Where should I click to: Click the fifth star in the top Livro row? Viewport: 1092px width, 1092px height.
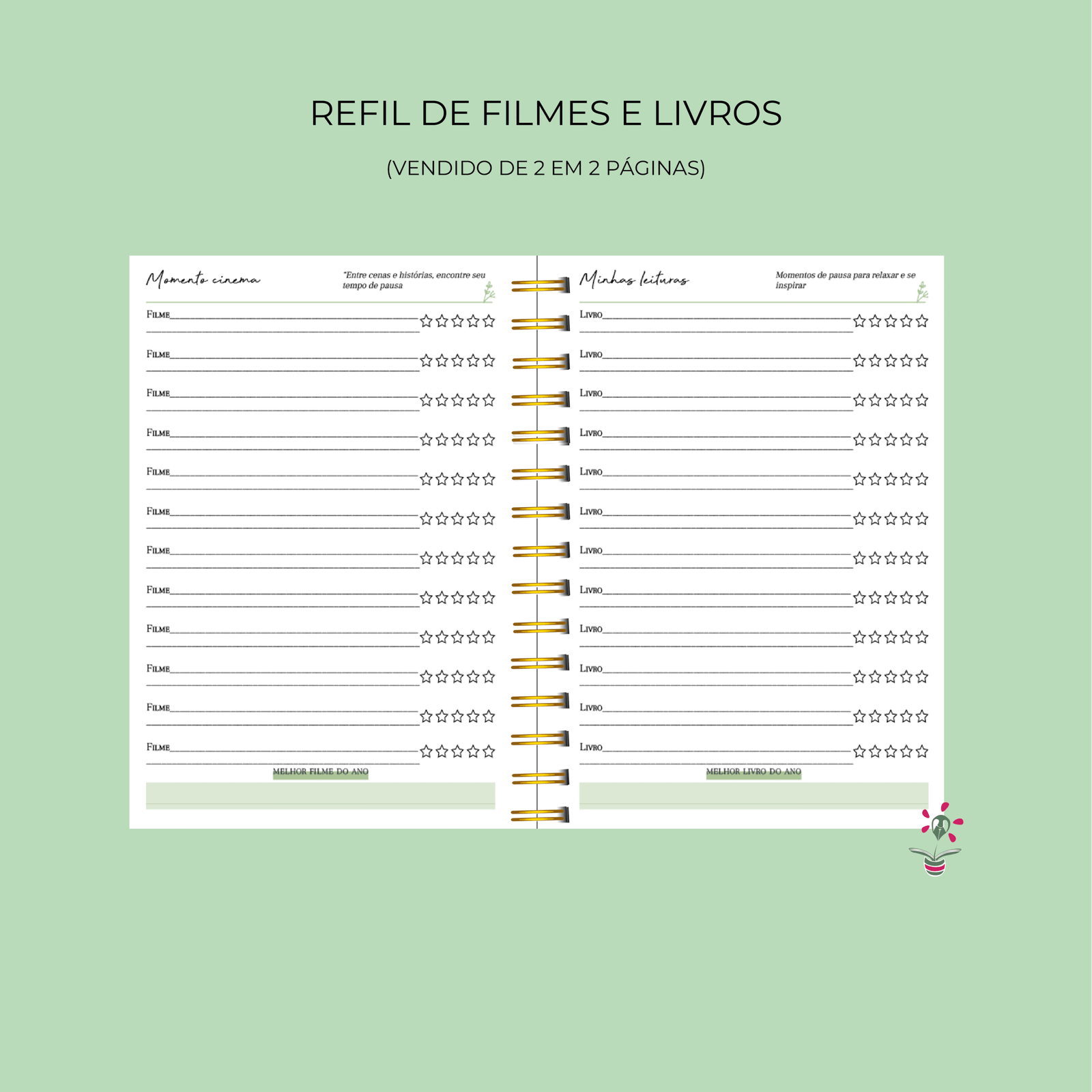point(922,321)
